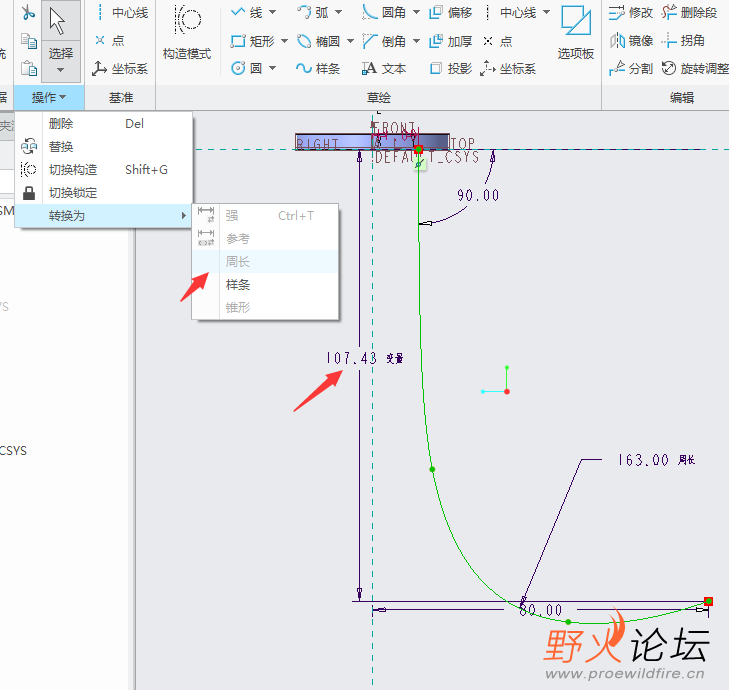Open the Select tool dropdown arrow

click(x=60, y=70)
